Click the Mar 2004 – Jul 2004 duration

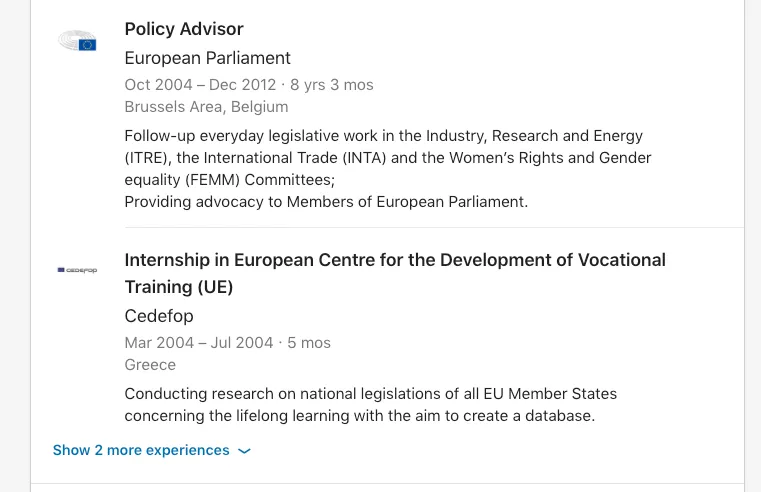click(199, 343)
